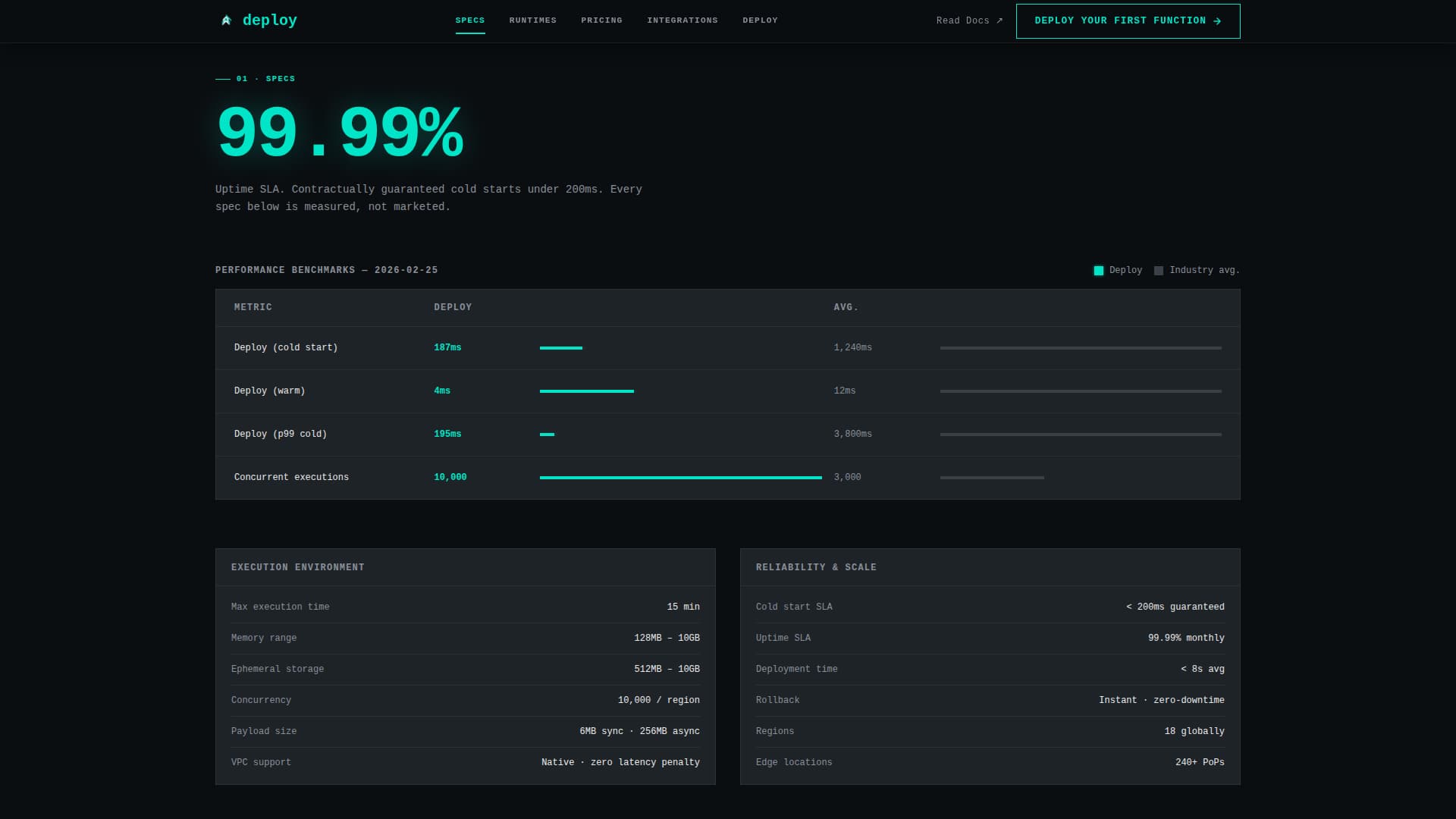Select the Max execution time spec row
Viewport: 1456px width, 819px height.
[x=465, y=607]
